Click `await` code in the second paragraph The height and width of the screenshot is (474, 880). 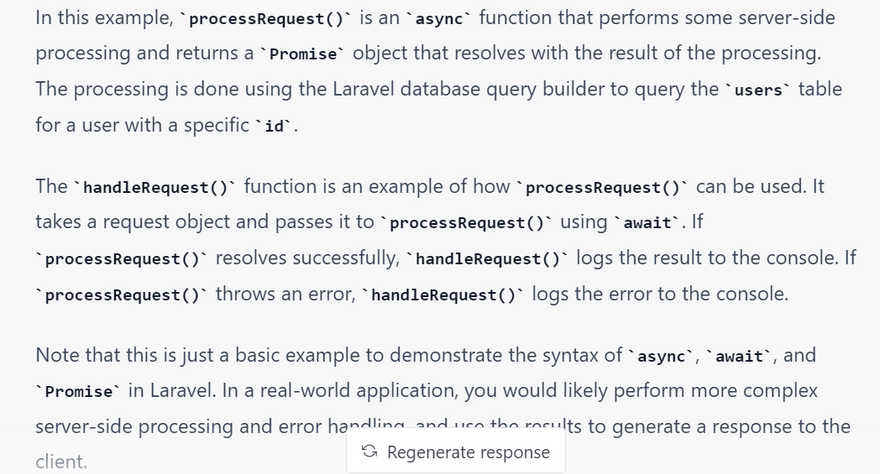point(647,223)
